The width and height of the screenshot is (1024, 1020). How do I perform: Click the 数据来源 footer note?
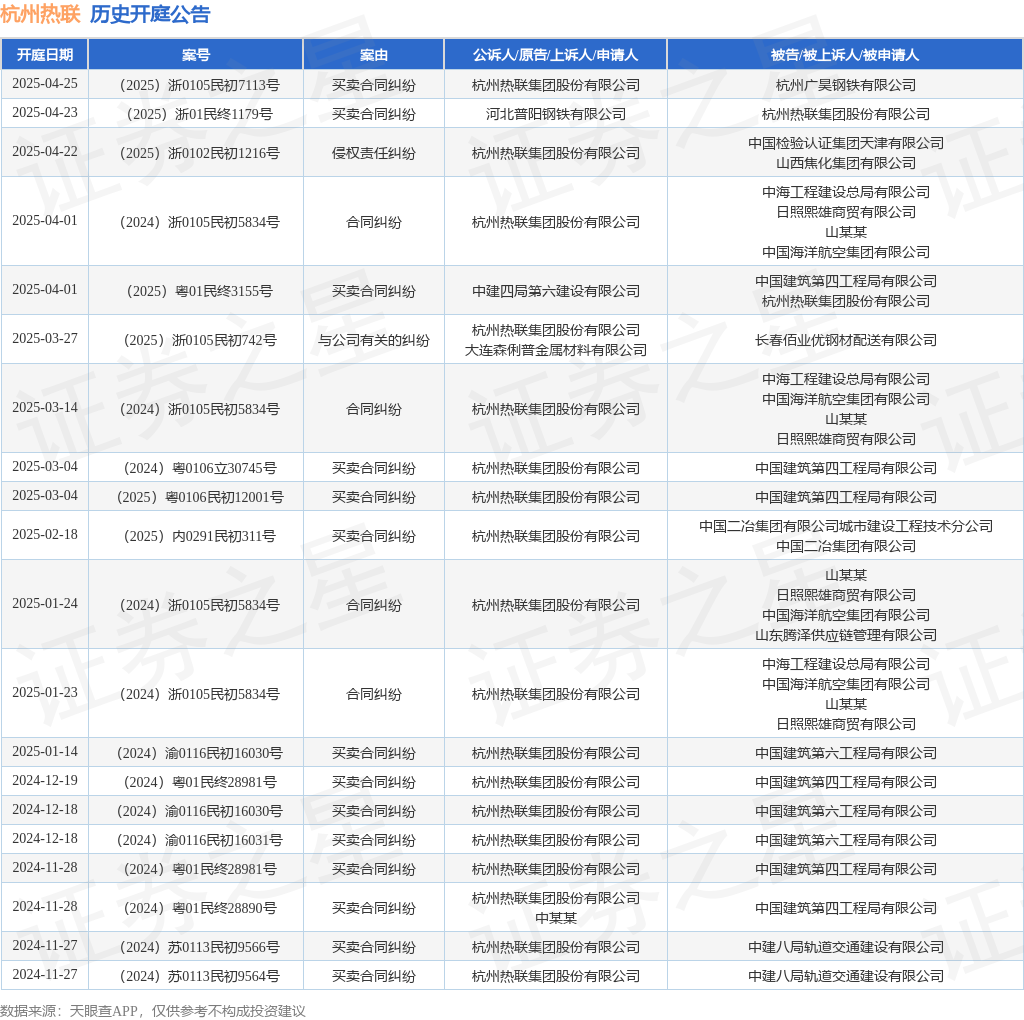153,1011
